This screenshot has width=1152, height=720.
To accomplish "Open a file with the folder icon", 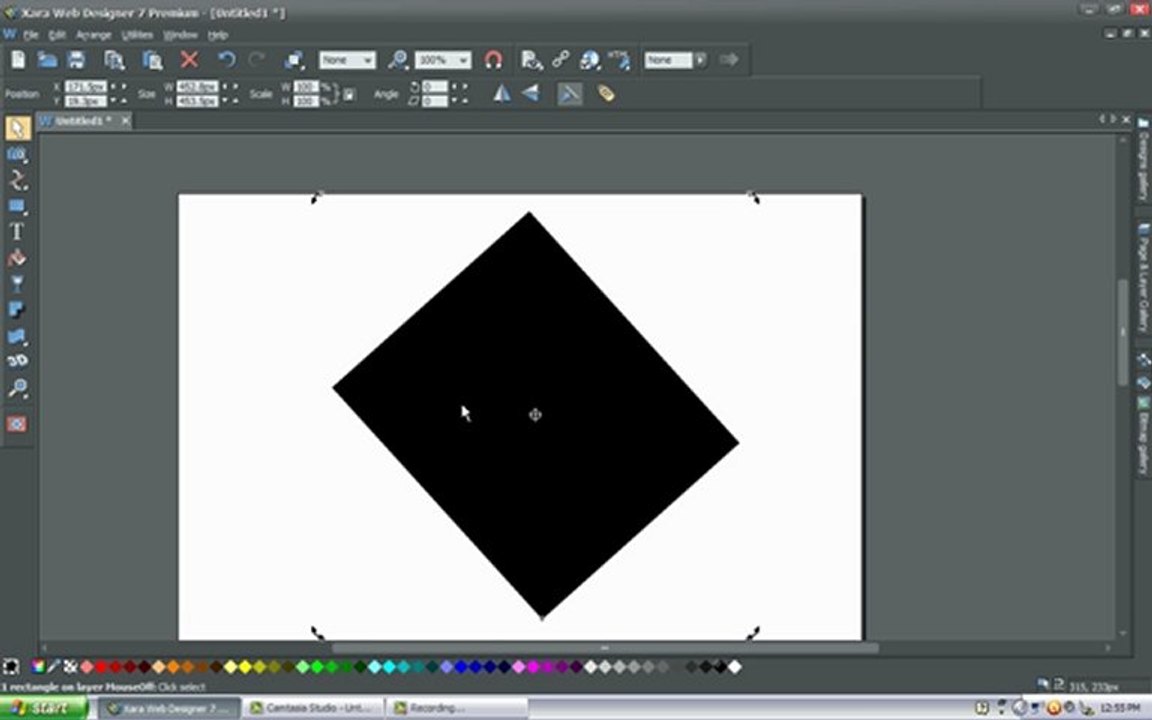I will (47, 60).
